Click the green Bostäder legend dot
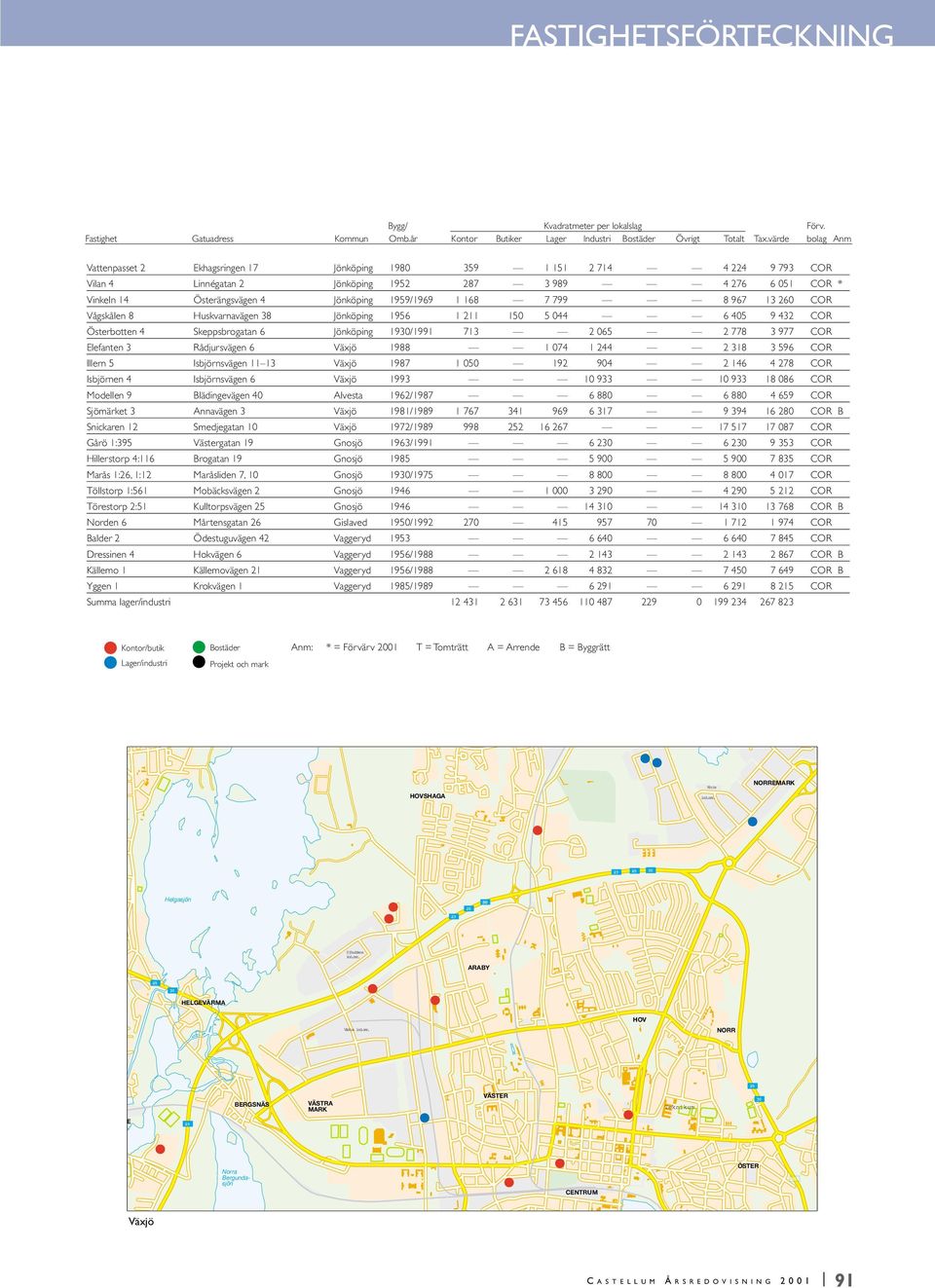 pyautogui.click(x=199, y=646)
